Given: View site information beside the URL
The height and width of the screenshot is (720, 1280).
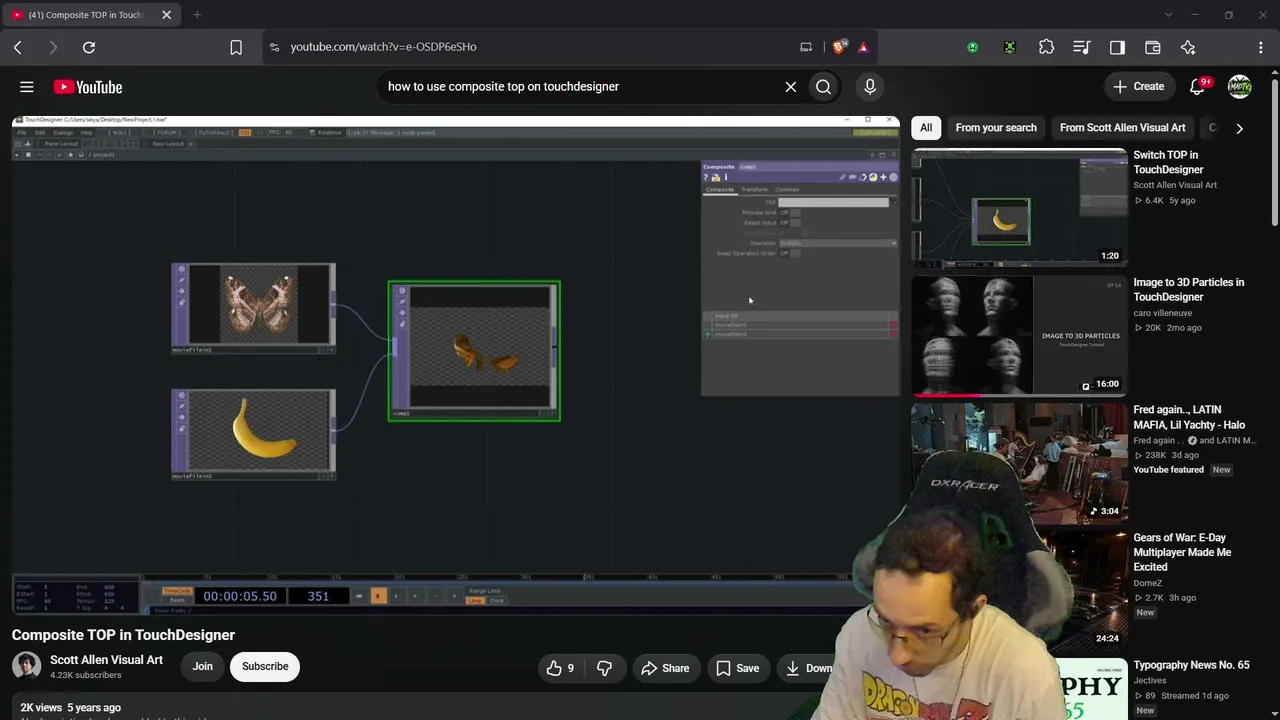Looking at the screenshot, I should click(275, 47).
